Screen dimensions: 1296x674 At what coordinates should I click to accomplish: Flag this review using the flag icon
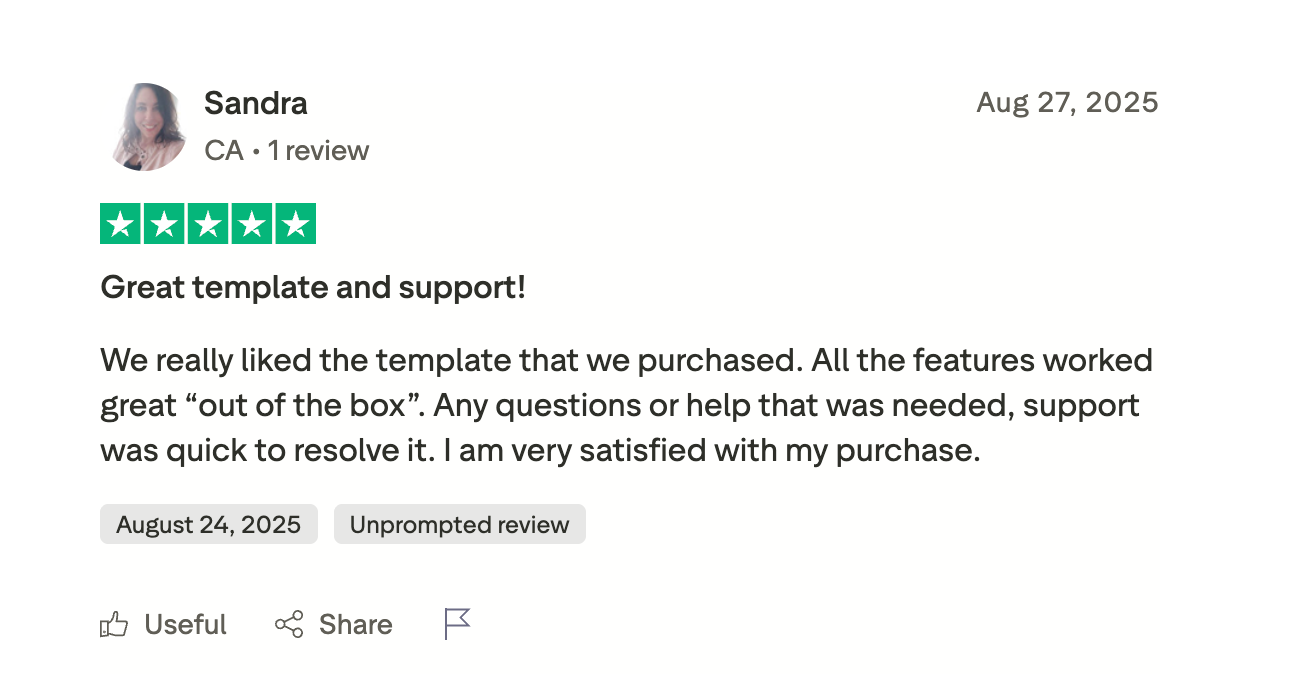pyautogui.click(x=457, y=624)
